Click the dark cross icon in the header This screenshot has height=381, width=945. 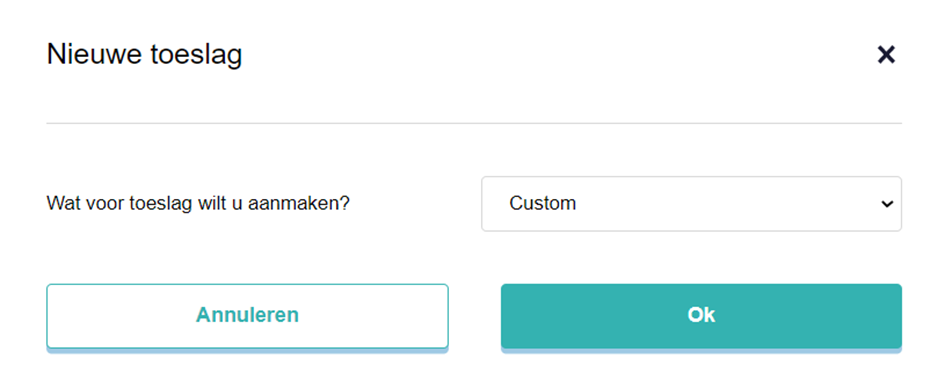pyautogui.click(x=886, y=55)
